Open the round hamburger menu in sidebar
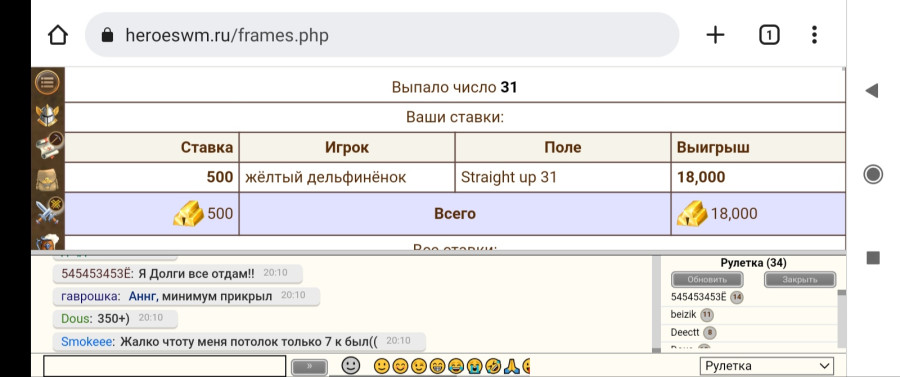This screenshot has height=377, width=900. 47,82
